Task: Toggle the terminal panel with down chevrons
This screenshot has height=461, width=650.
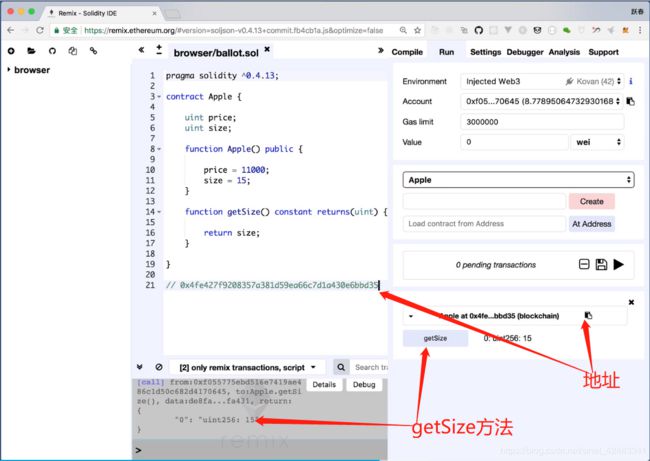Action: 140,367
